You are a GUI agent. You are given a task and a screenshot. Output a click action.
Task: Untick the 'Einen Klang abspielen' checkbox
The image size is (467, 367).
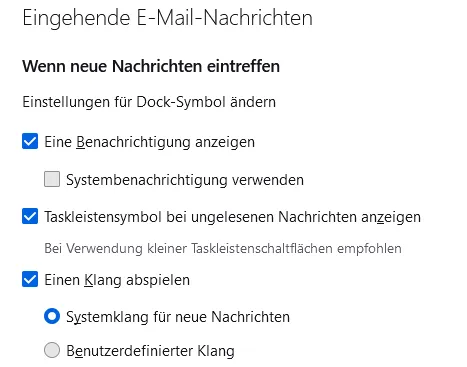(x=30, y=279)
